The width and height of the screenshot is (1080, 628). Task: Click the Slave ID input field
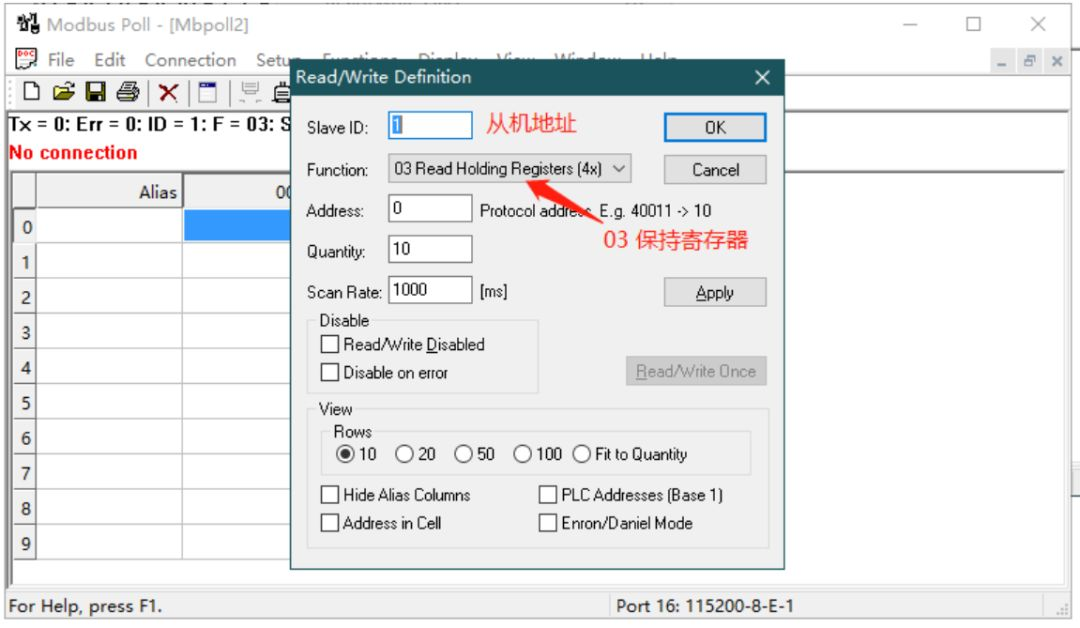pos(430,125)
